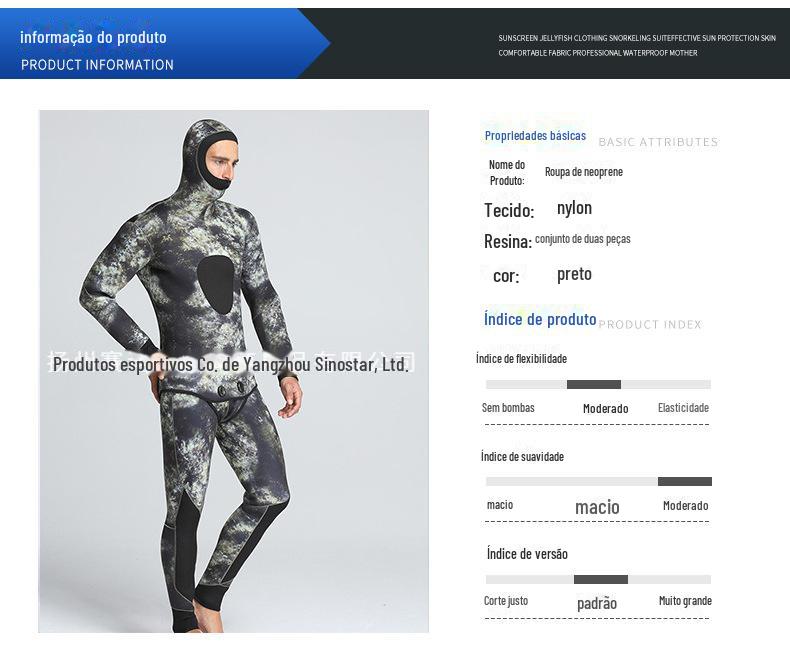Click the 'Elasticidade' label

click(683, 408)
